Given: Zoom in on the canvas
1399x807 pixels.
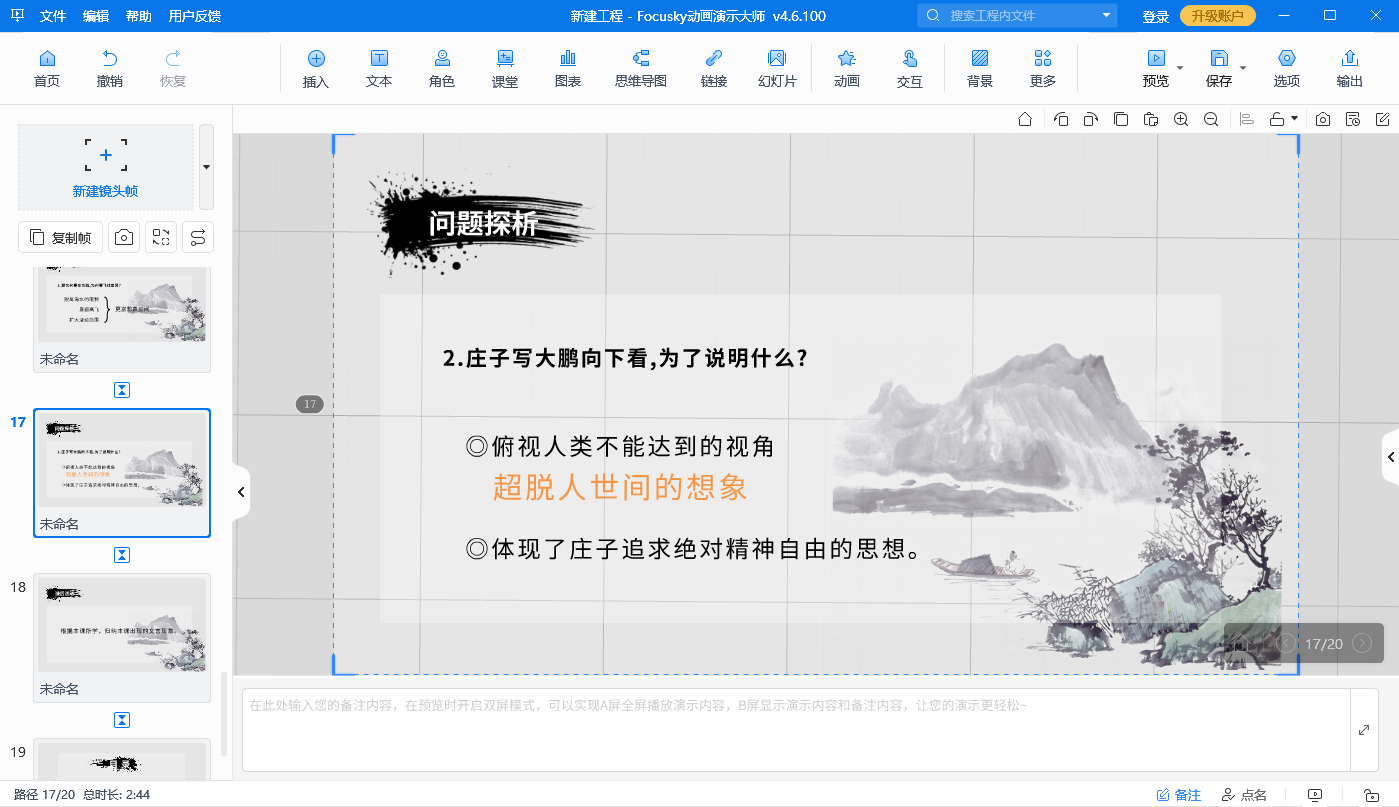Looking at the screenshot, I should [1181, 119].
